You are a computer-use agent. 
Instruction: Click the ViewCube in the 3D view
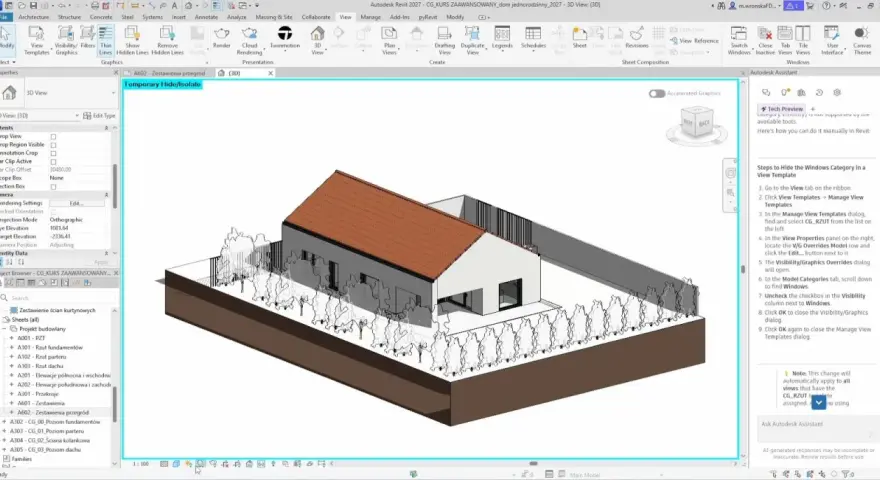pyautogui.click(x=696, y=123)
